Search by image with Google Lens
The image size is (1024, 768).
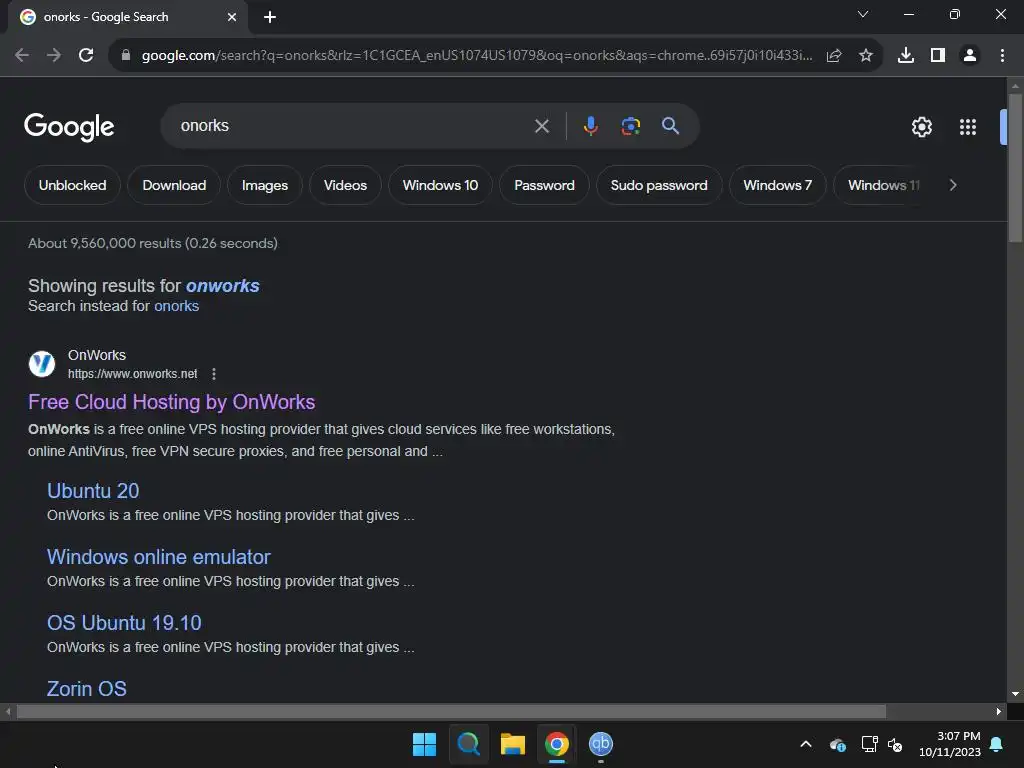coord(630,126)
